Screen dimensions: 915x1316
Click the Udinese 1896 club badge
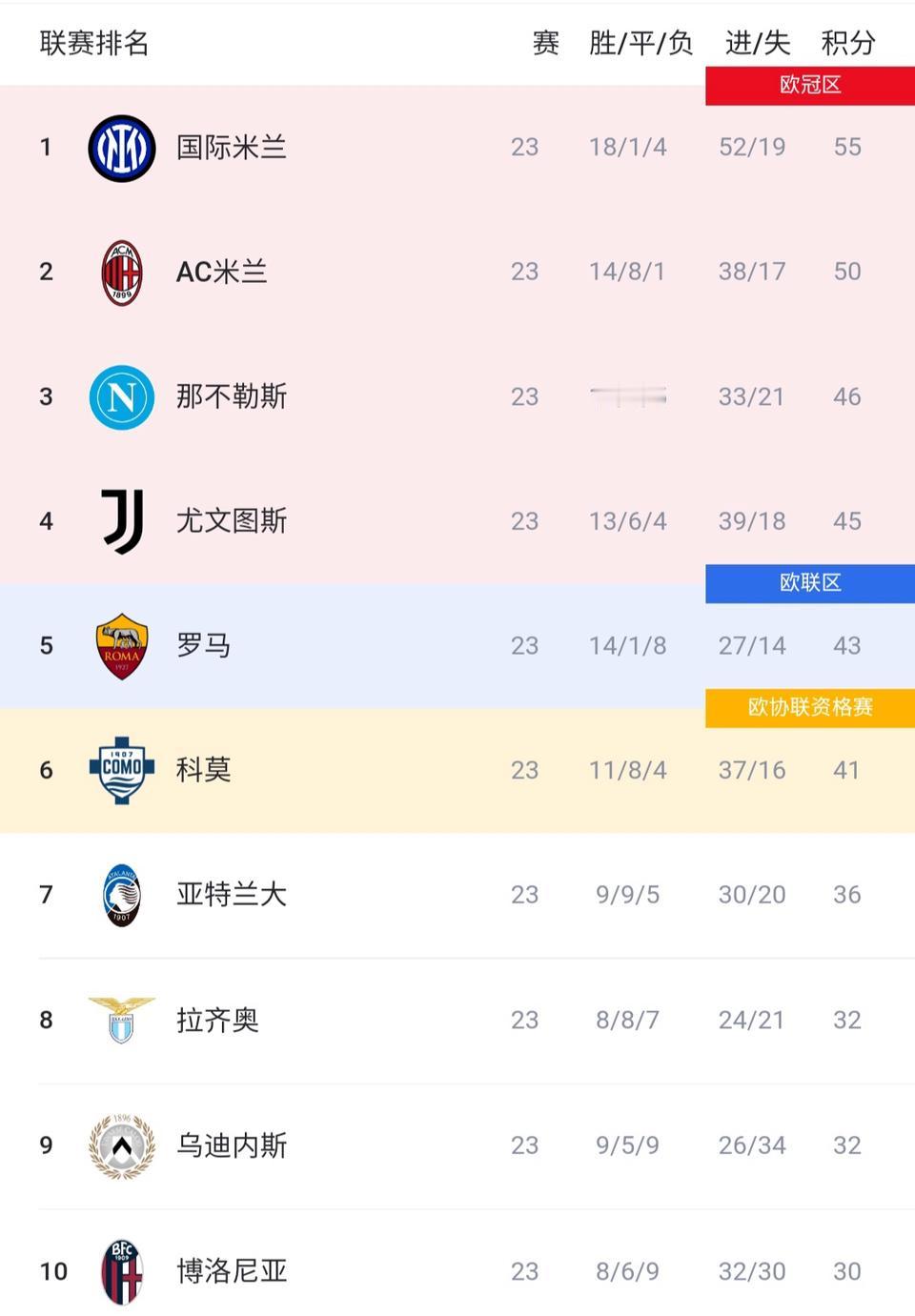pos(121,1144)
